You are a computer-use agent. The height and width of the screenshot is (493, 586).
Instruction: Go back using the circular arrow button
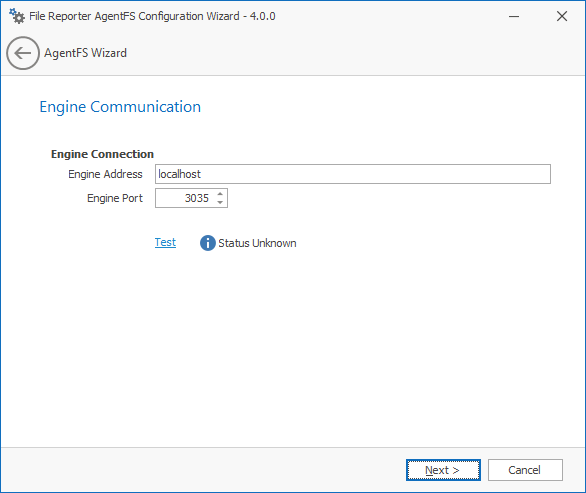(x=23, y=53)
